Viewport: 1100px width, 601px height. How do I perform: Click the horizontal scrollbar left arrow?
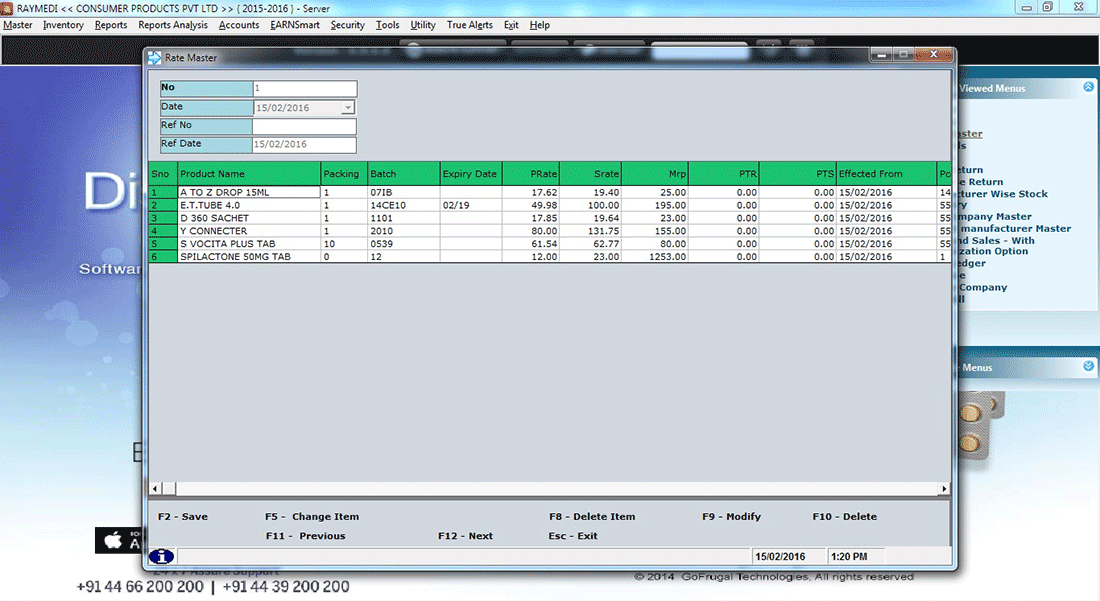pyautogui.click(x=154, y=489)
